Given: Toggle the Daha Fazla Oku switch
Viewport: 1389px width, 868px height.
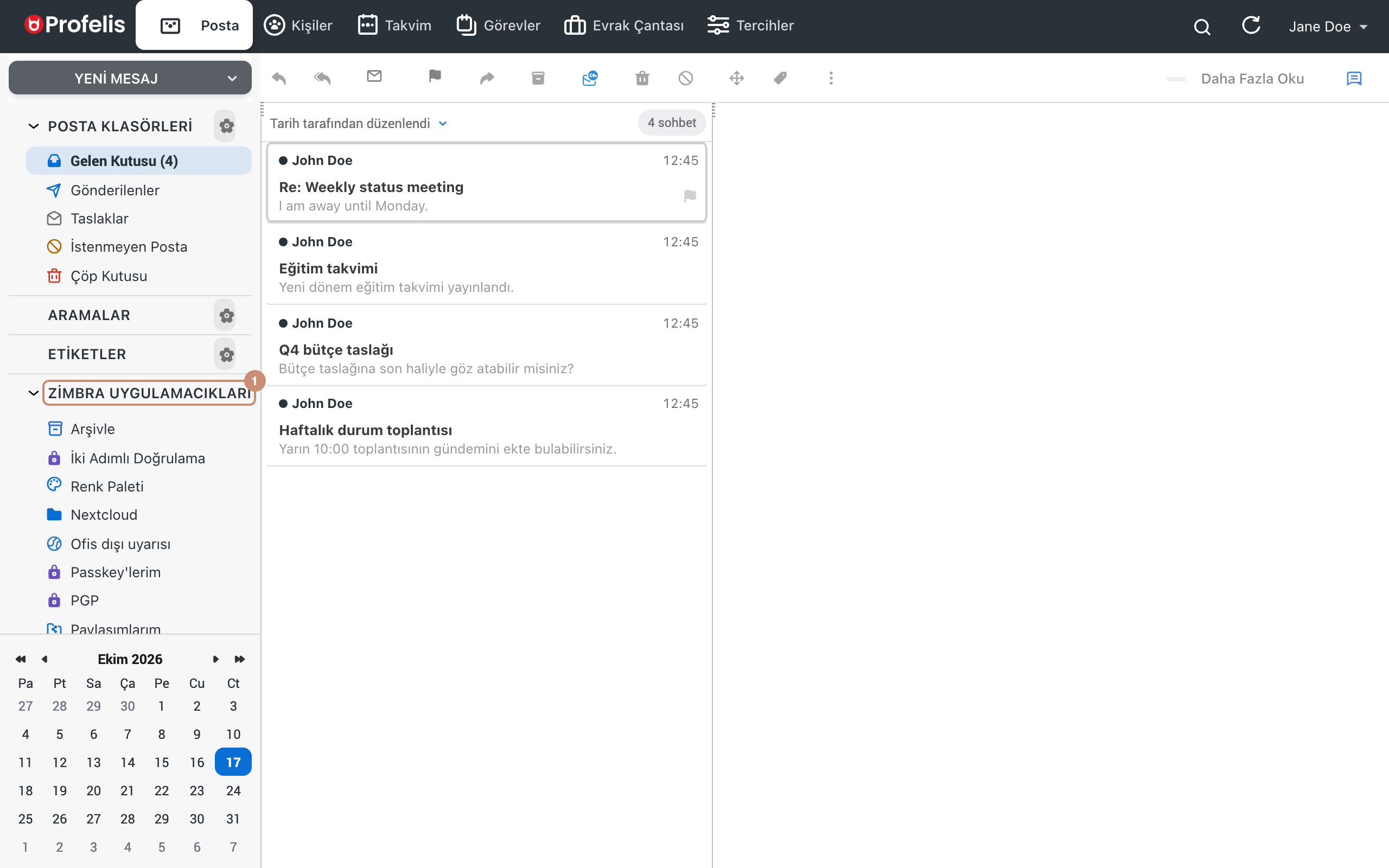Looking at the screenshot, I should coord(1176,79).
